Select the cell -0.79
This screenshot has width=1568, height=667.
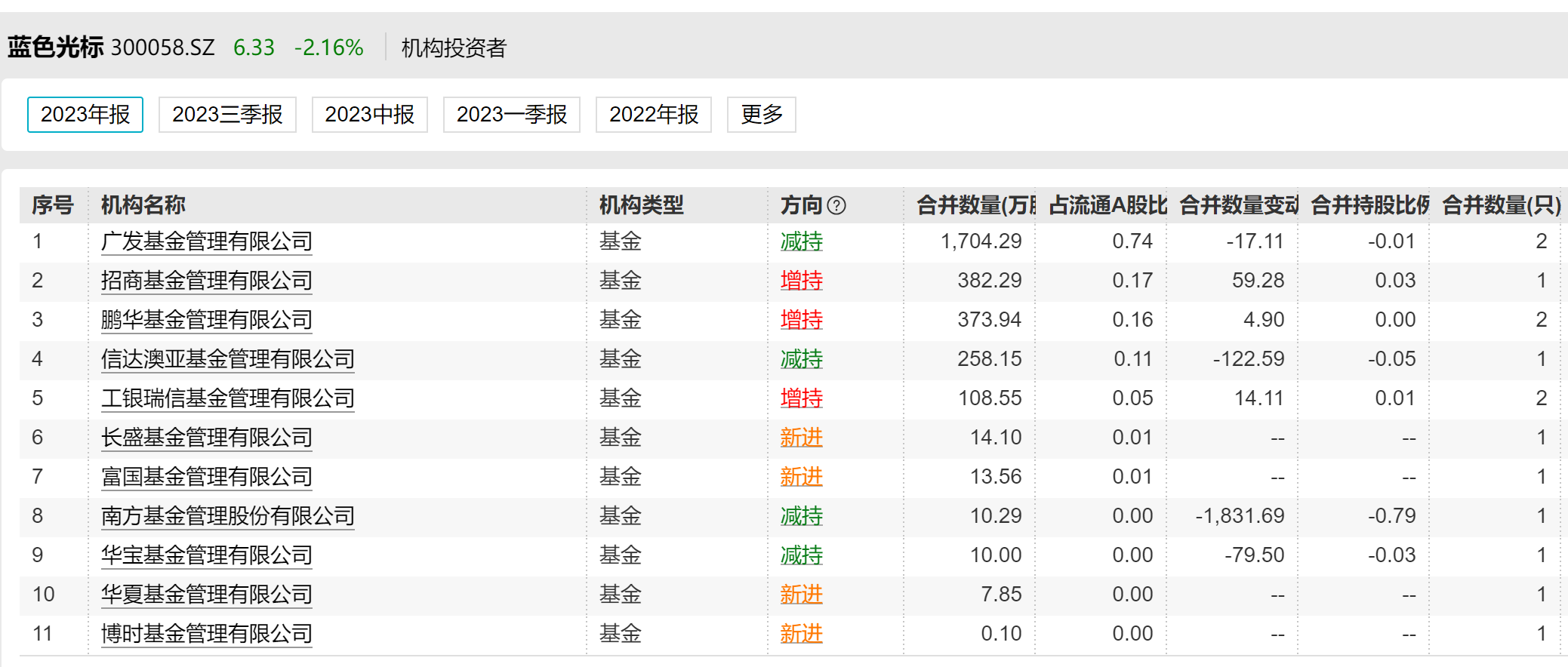click(1391, 516)
